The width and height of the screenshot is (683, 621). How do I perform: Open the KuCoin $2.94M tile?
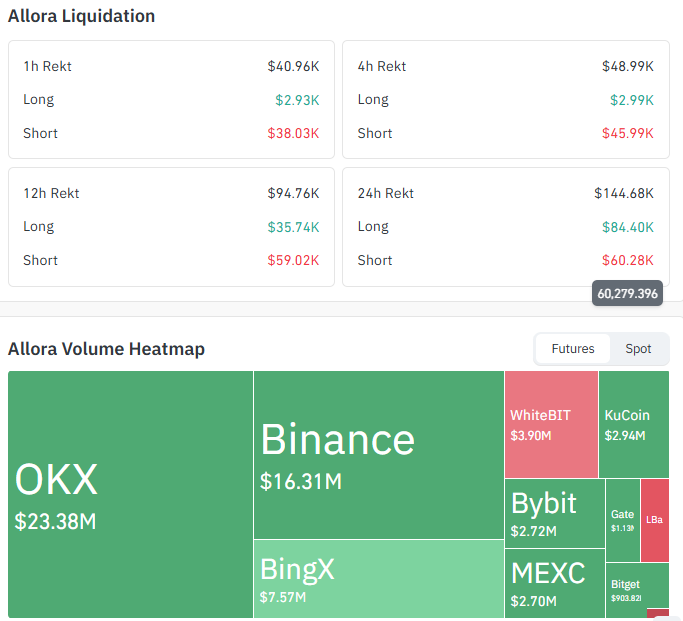(x=634, y=424)
